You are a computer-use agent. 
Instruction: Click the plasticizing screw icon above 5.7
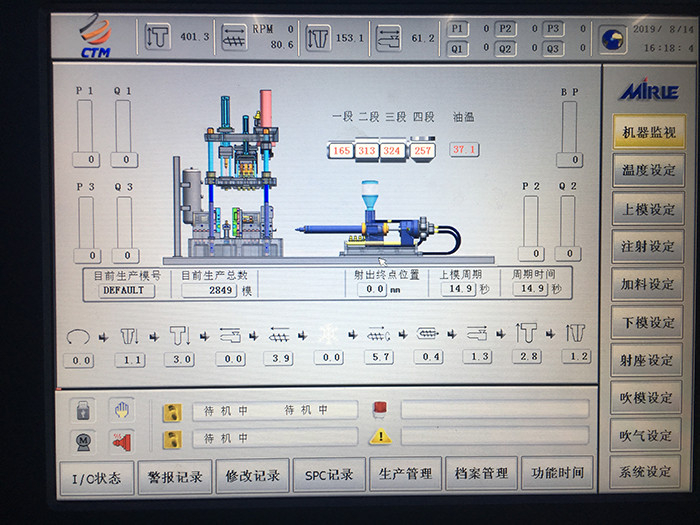378,334
